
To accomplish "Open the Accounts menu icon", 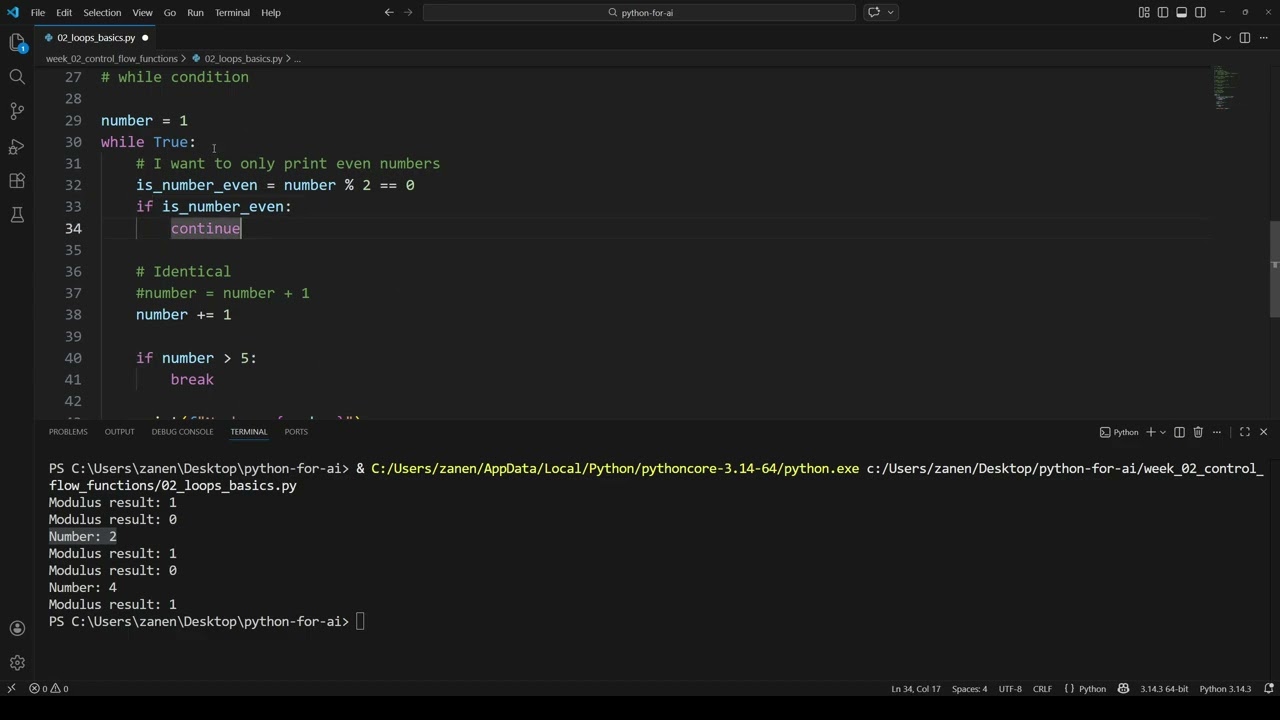I will tap(17, 628).
